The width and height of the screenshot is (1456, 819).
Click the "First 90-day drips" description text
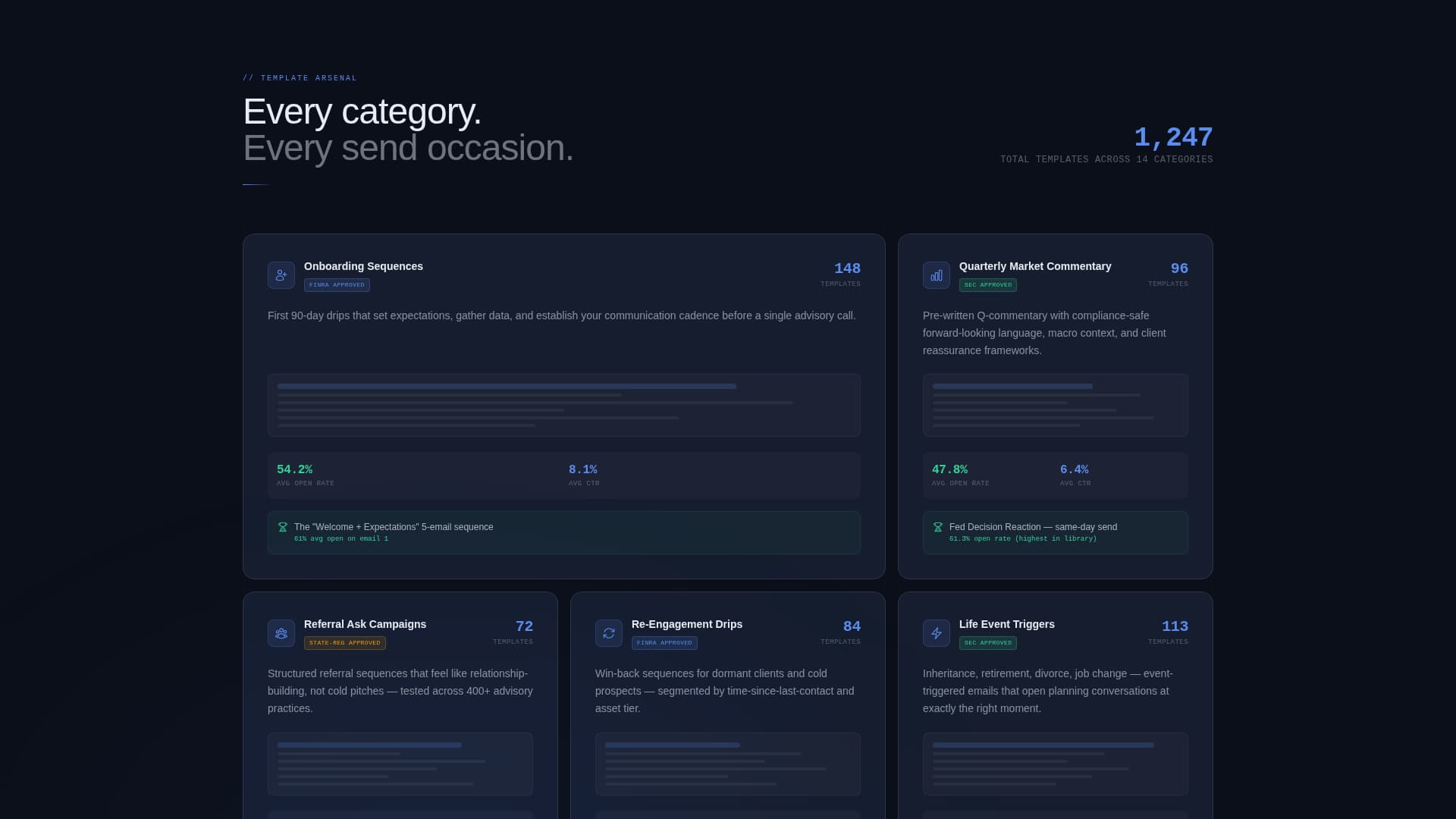pyautogui.click(x=561, y=315)
